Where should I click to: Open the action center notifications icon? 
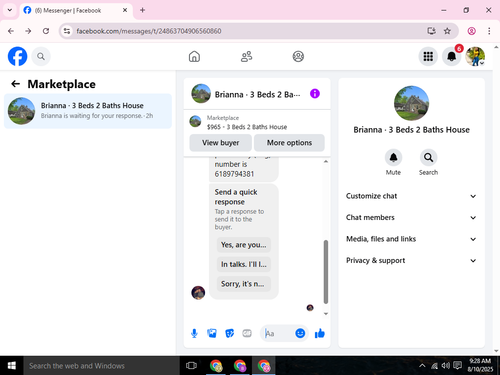(458, 366)
